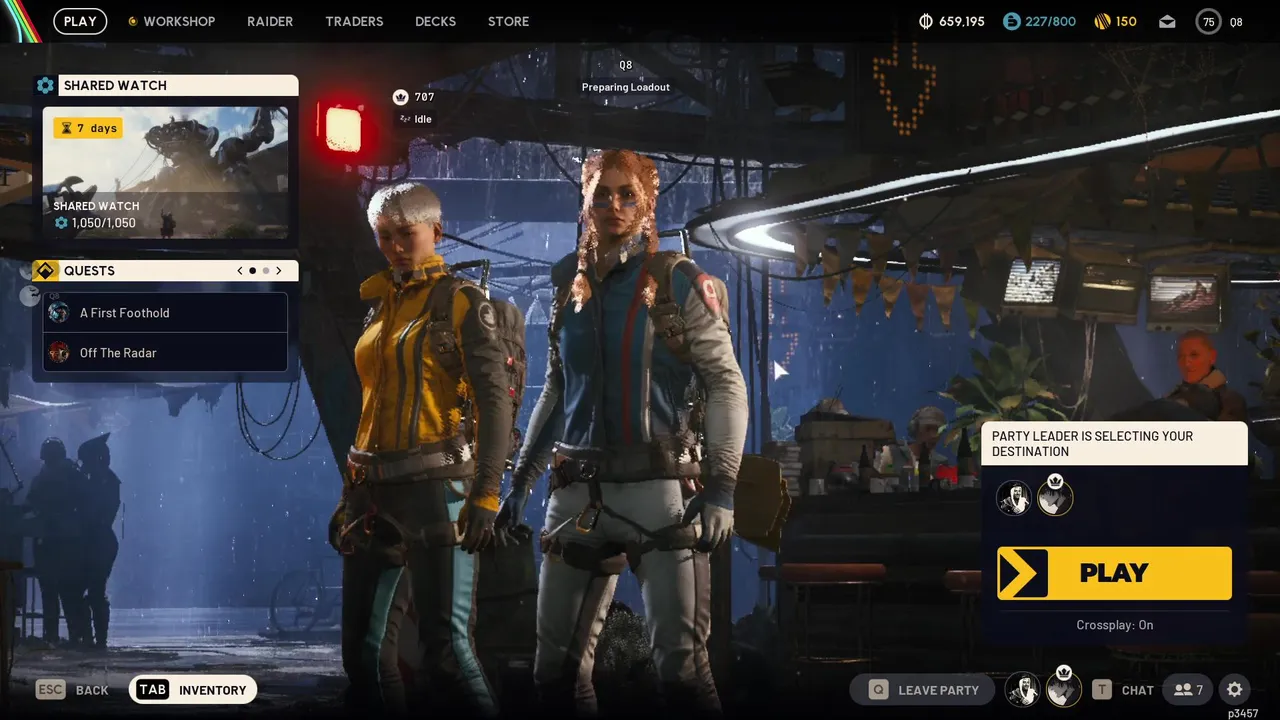Click the Off The Radar quest icon
The width and height of the screenshot is (1280, 720).
tap(59, 352)
